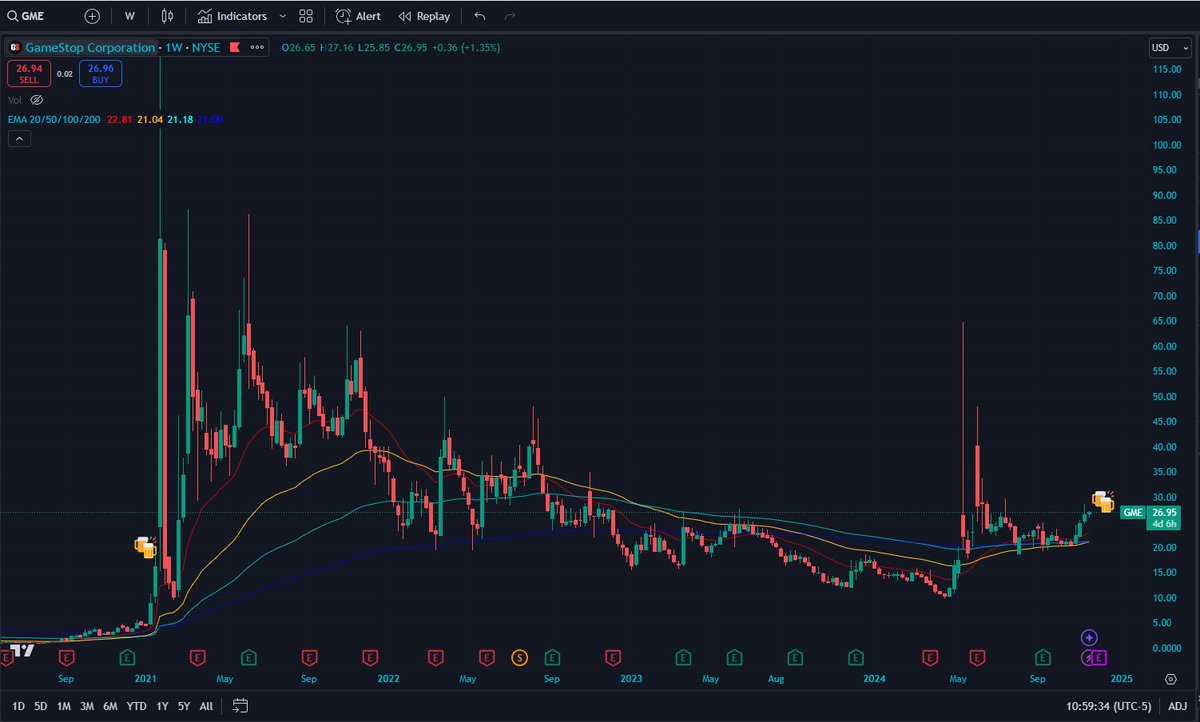Open the candlestick chart type menu

point(167,16)
